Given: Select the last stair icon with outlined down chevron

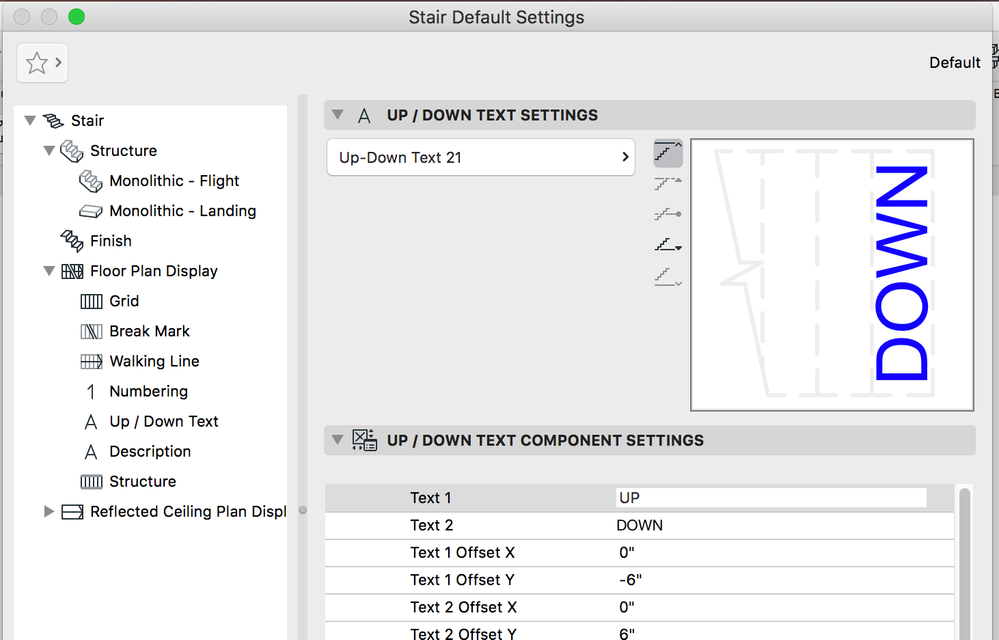Looking at the screenshot, I should 668,276.
